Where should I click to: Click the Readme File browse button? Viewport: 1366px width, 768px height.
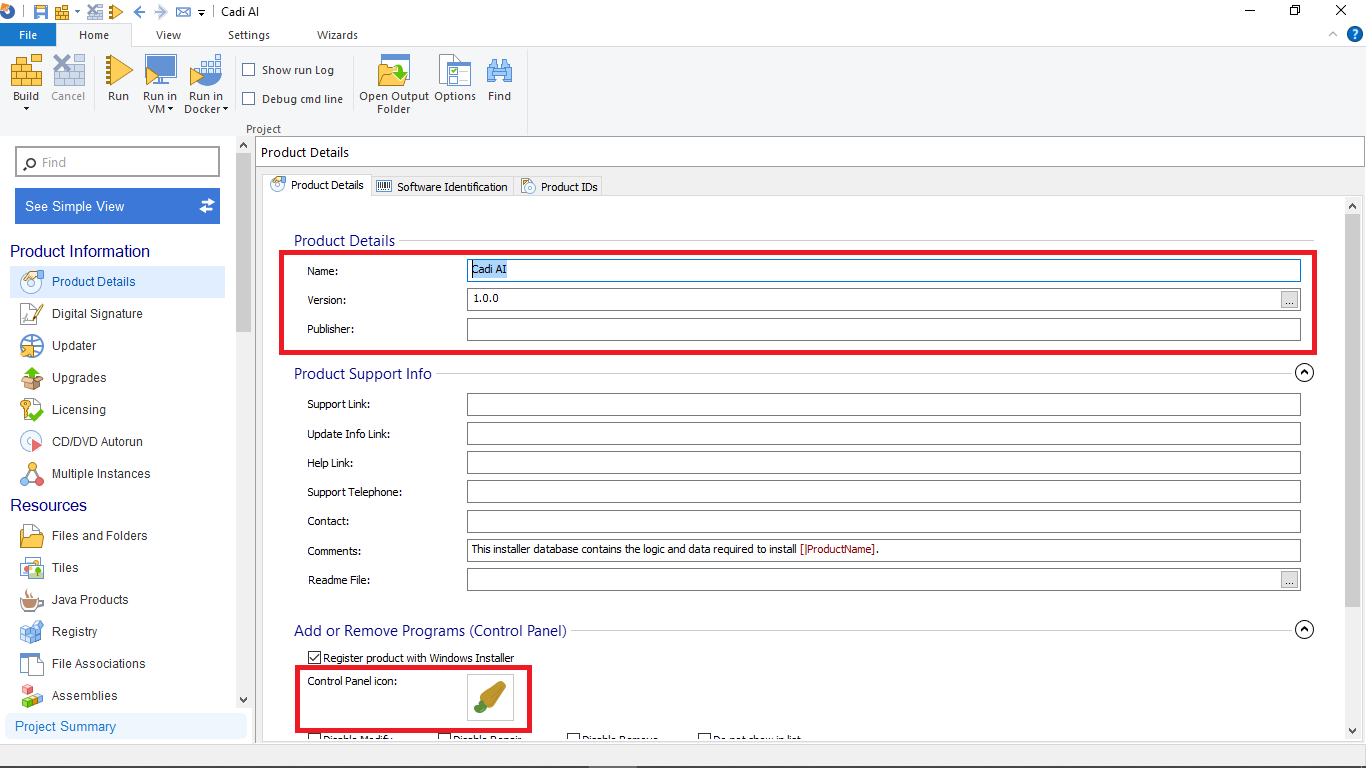pyautogui.click(x=1290, y=580)
